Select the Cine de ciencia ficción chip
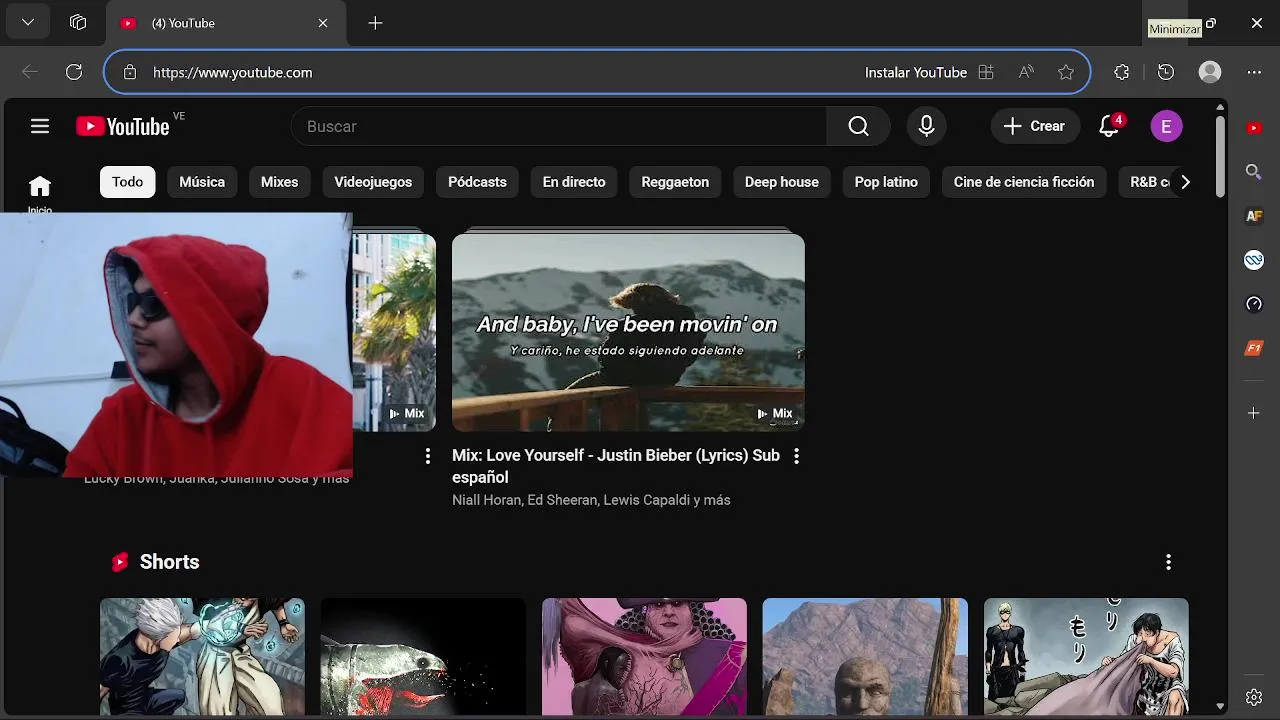The width and height of the screenshot is (1280, 720). pyautogui.click(x=1024, y=182)
